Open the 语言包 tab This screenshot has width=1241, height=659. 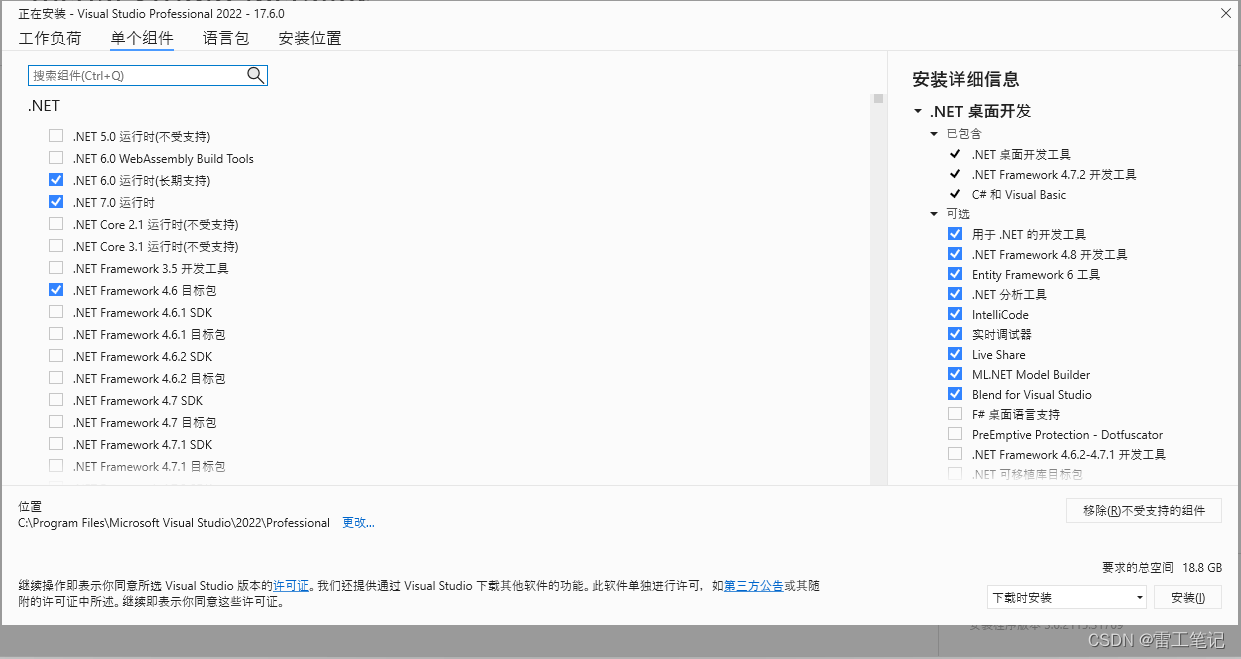click(226, 38)
